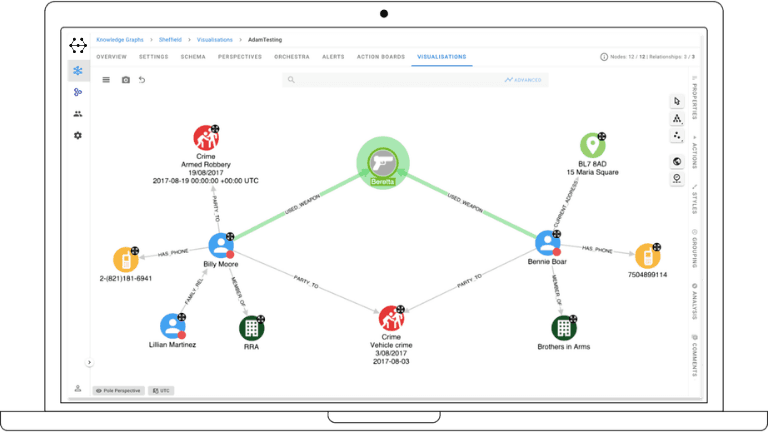The height and width of the screenshot is (432, 768).
Task: Expand the collapsed left sidebar chevron
Action: tap(89, 362)
